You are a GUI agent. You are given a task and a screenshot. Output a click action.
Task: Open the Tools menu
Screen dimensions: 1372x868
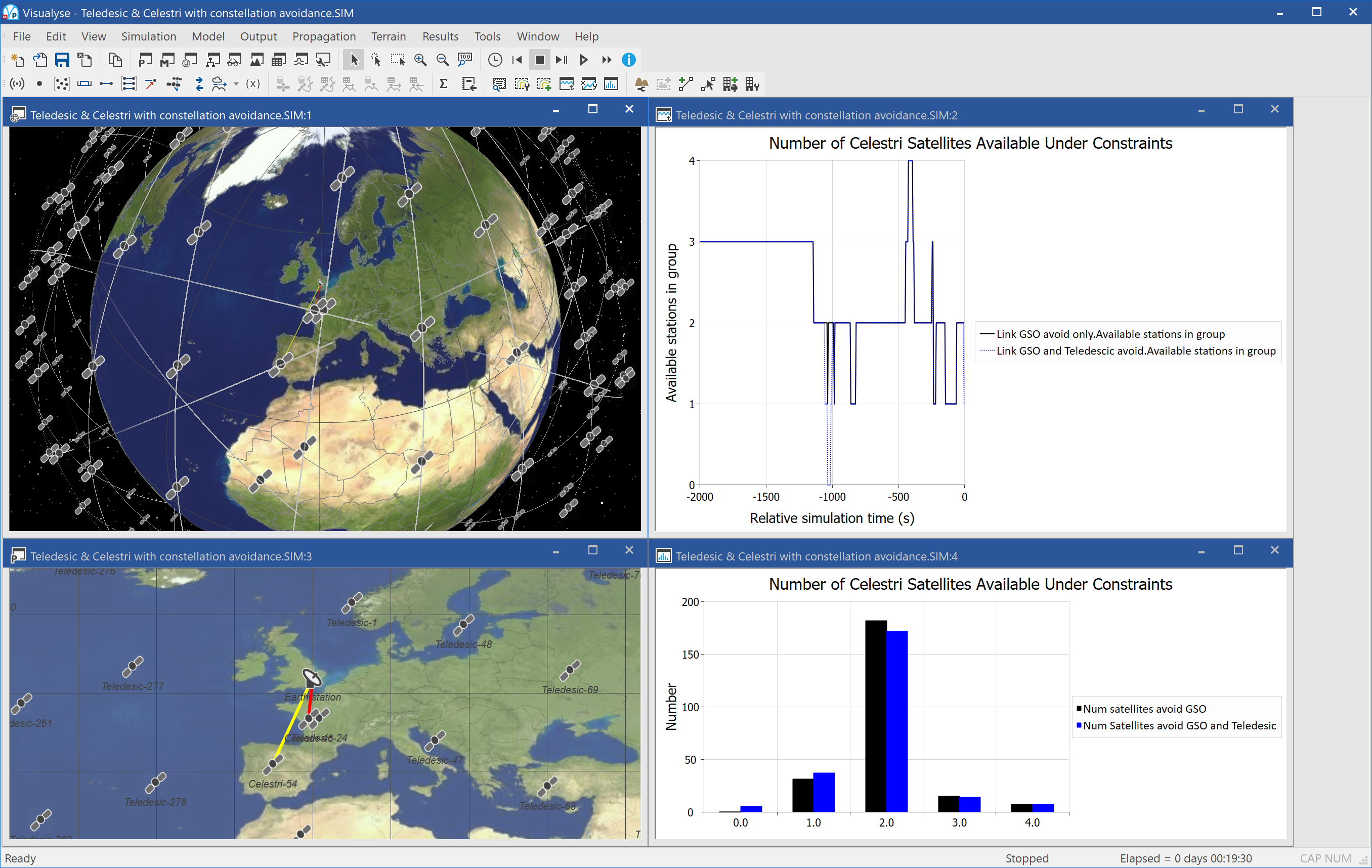pyautogui.click(x=488, y=36)
